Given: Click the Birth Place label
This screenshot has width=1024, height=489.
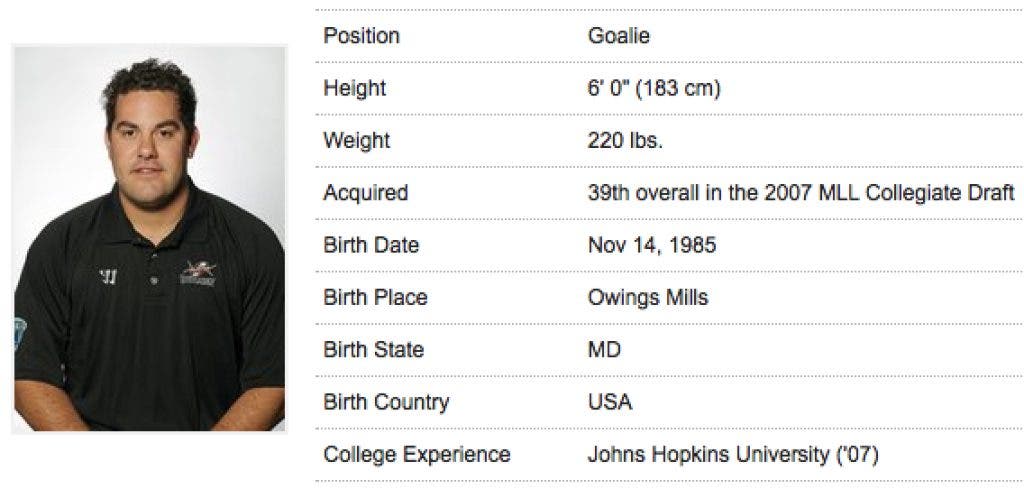Looking at the screenshot, I should (x=375, y=297).
